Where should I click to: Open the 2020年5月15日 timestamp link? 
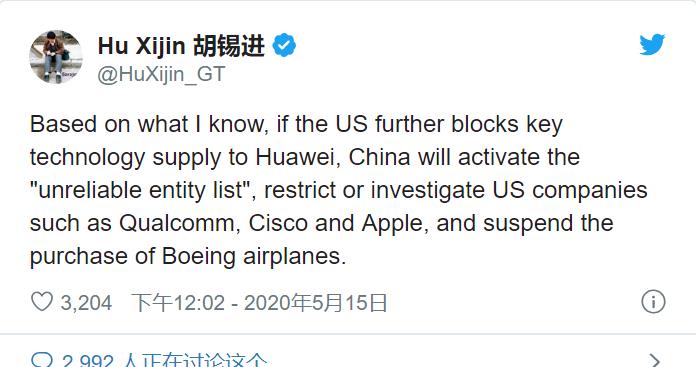[316, 303]
